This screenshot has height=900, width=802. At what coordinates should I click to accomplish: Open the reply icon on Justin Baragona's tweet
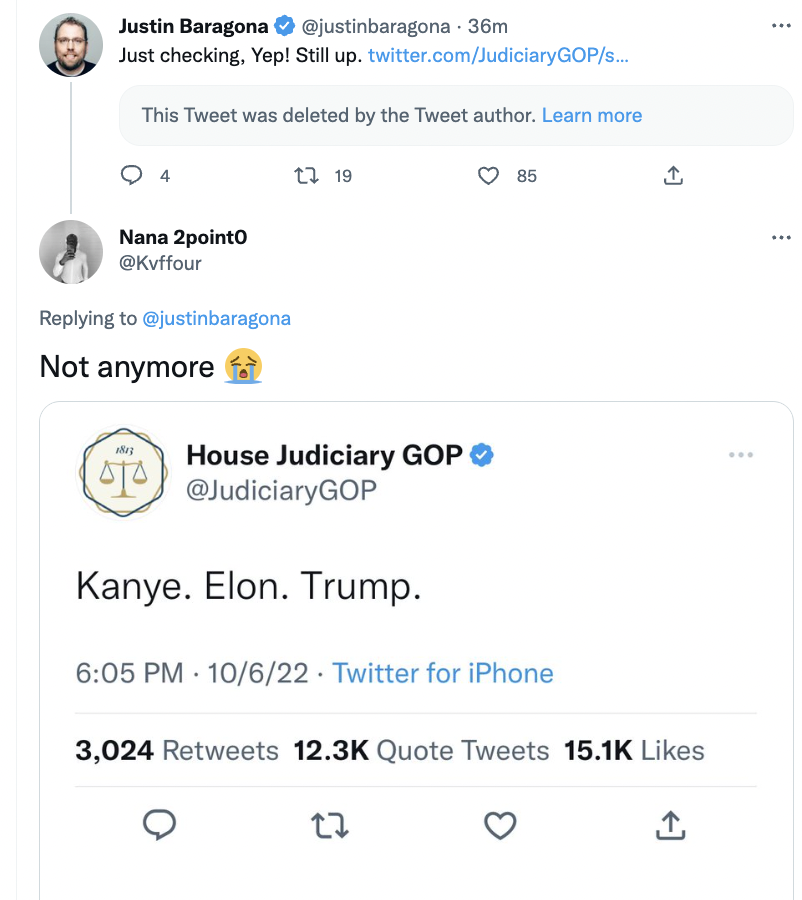pos(131,175)
